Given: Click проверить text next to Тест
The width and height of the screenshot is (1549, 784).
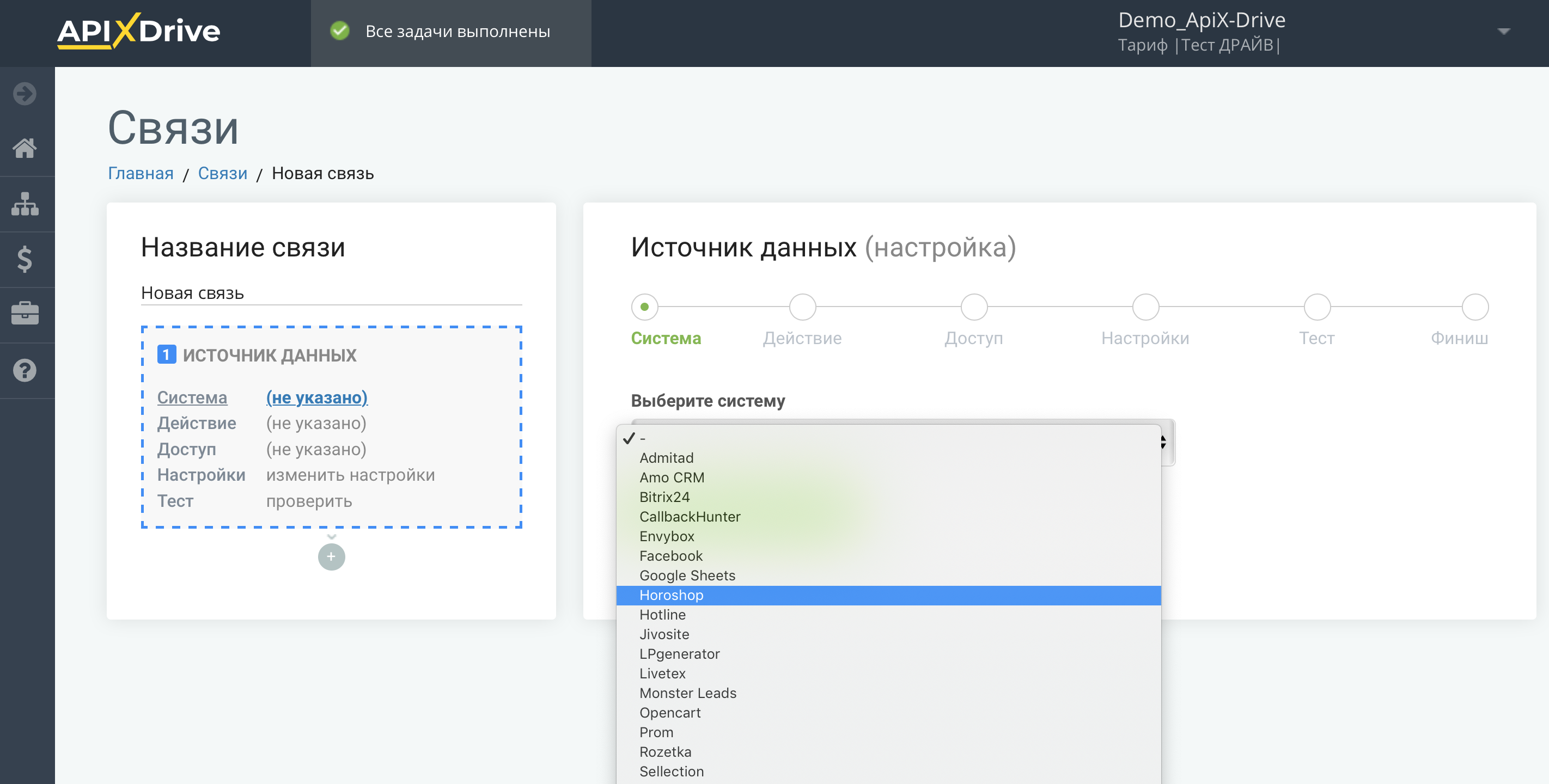Looking at the screenshot, I should (x=309, y=501).
